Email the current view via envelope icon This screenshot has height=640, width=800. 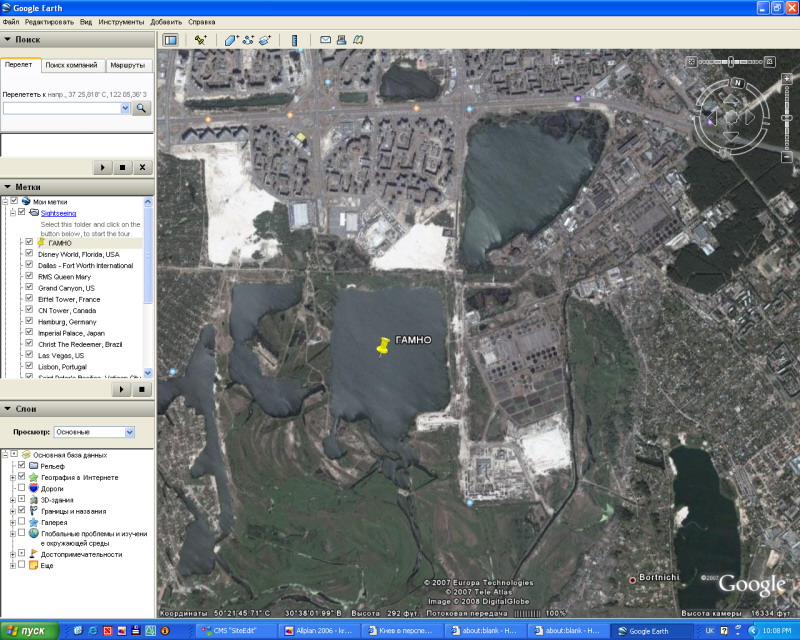tap(326, 40)
